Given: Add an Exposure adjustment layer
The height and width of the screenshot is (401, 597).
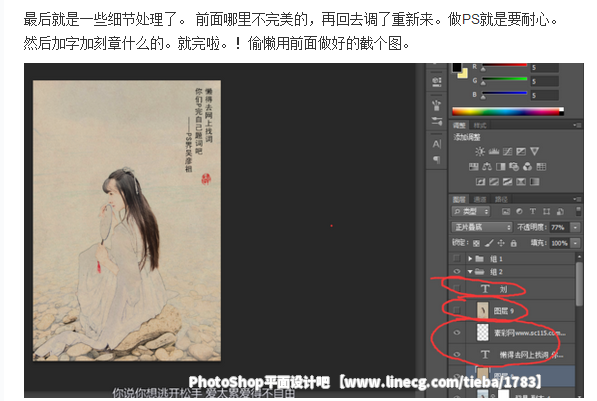Looking at the screenshot, I should tap(521, 152).
